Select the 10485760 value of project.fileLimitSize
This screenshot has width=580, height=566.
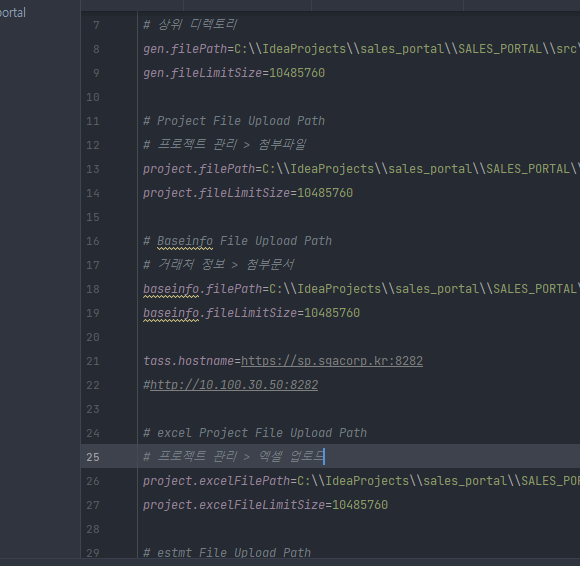click(x=325, y=193)
